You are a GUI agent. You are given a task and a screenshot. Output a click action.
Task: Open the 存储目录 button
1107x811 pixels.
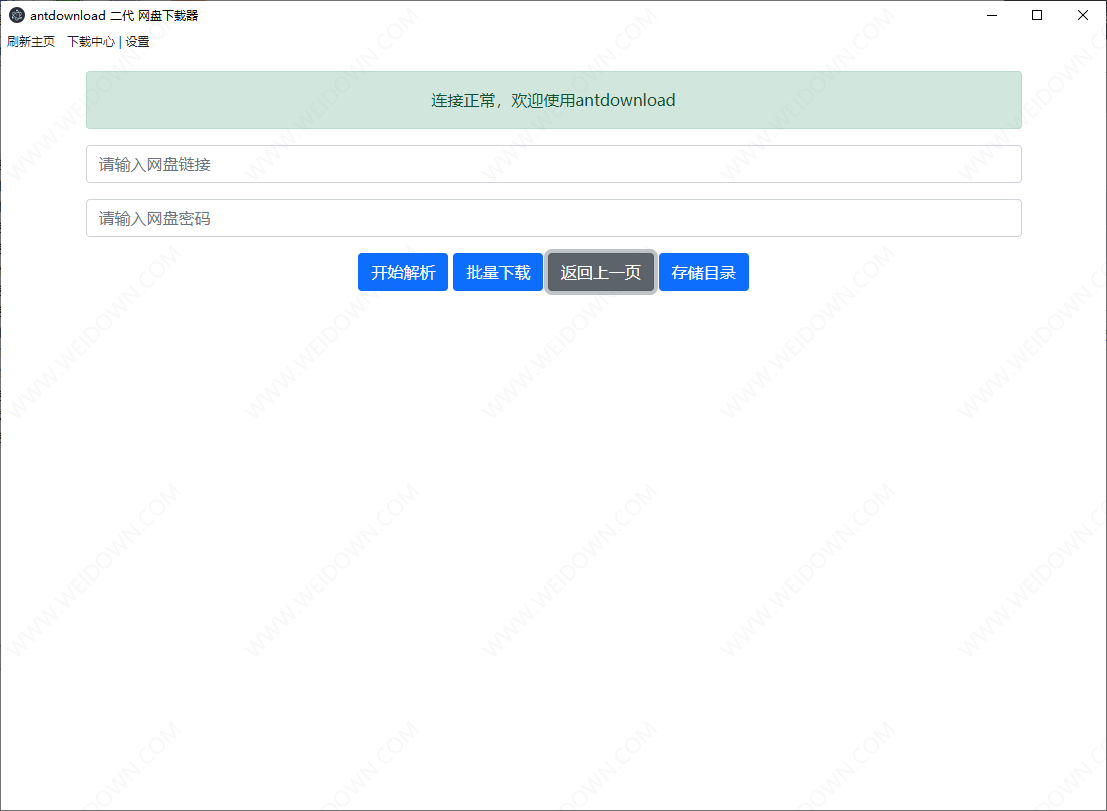point(704,272)
